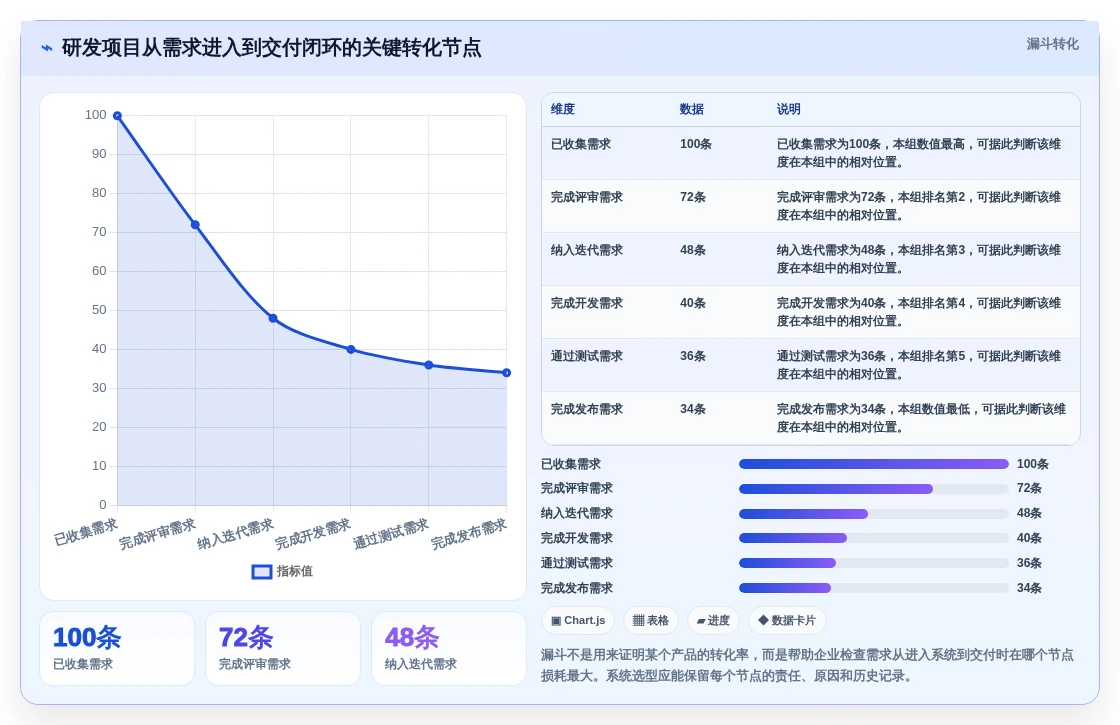The width and height of the screenshot is (1120, 725).
Task: Click the 表格 chip
Action: pos(651,620)
